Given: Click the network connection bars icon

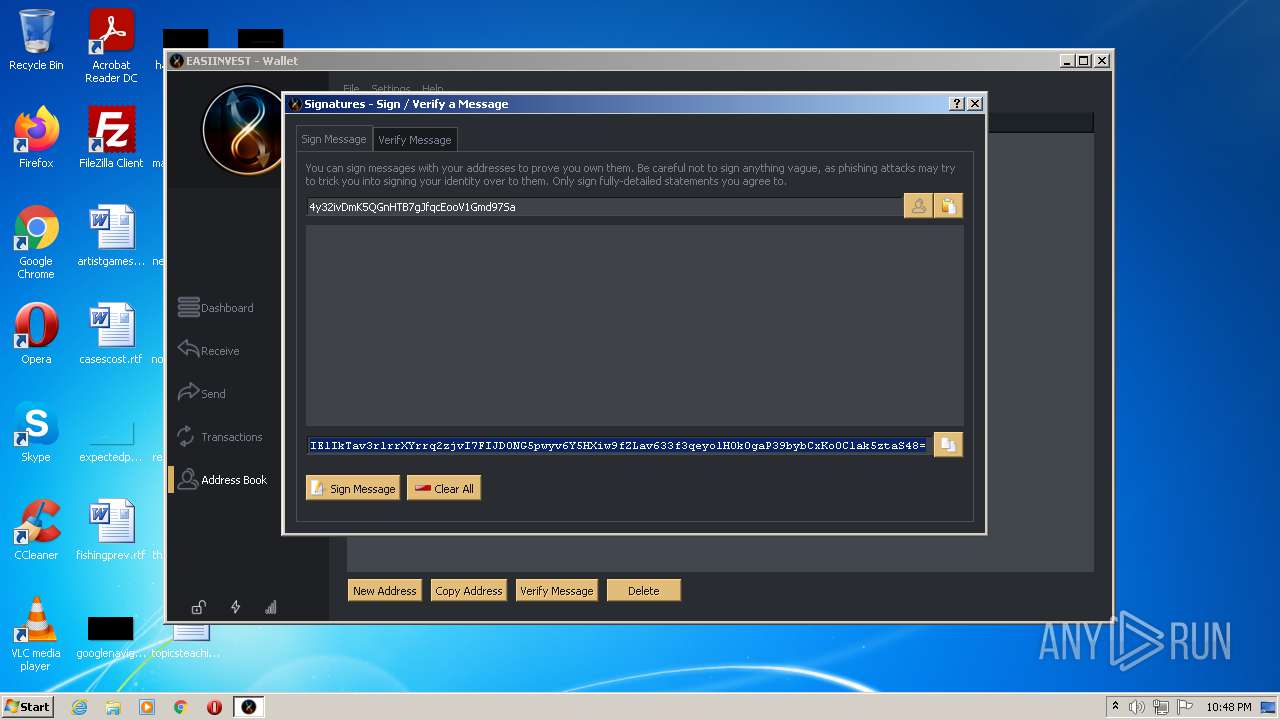Looking at the screenshot, I should (x=271, y=607).
